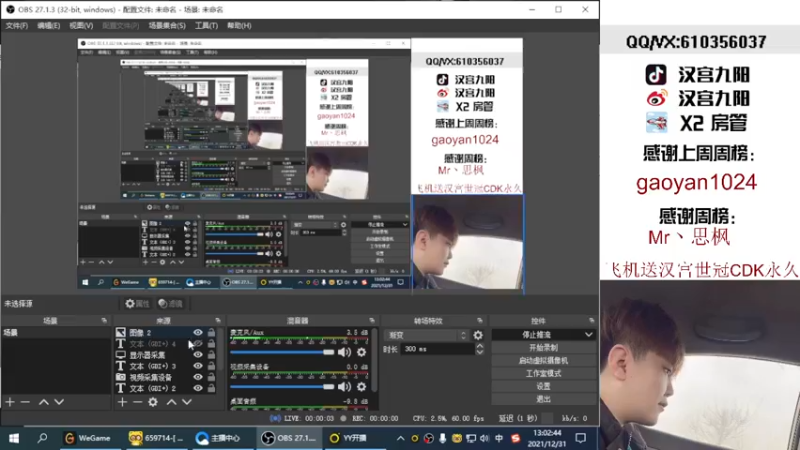Click 退出 to exit OBS

pyautogui.click(x=543, y=399)
